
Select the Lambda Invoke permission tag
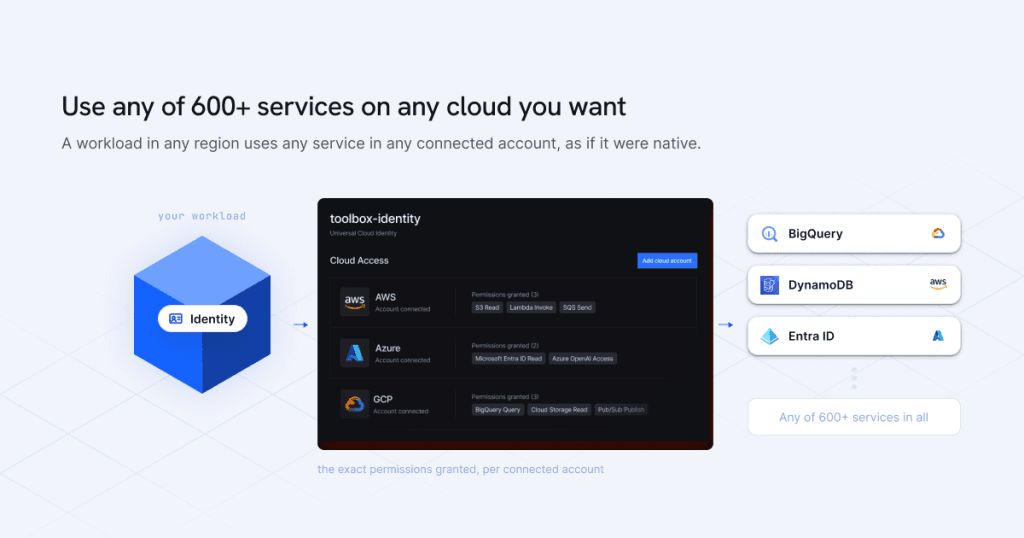(531, 308)
